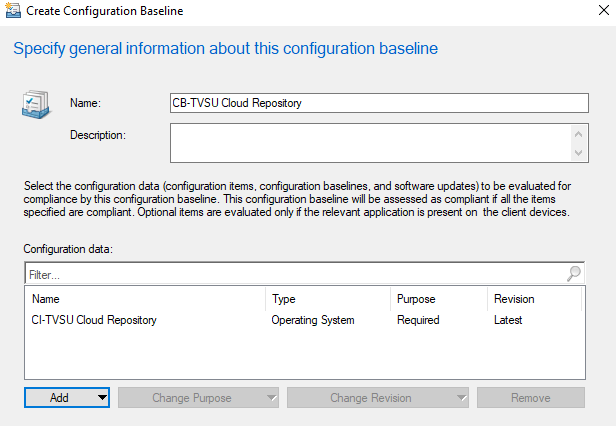Click the filter search magnifier icon
The height and width of the screenshot is (426, 616).
coord(574,273)
